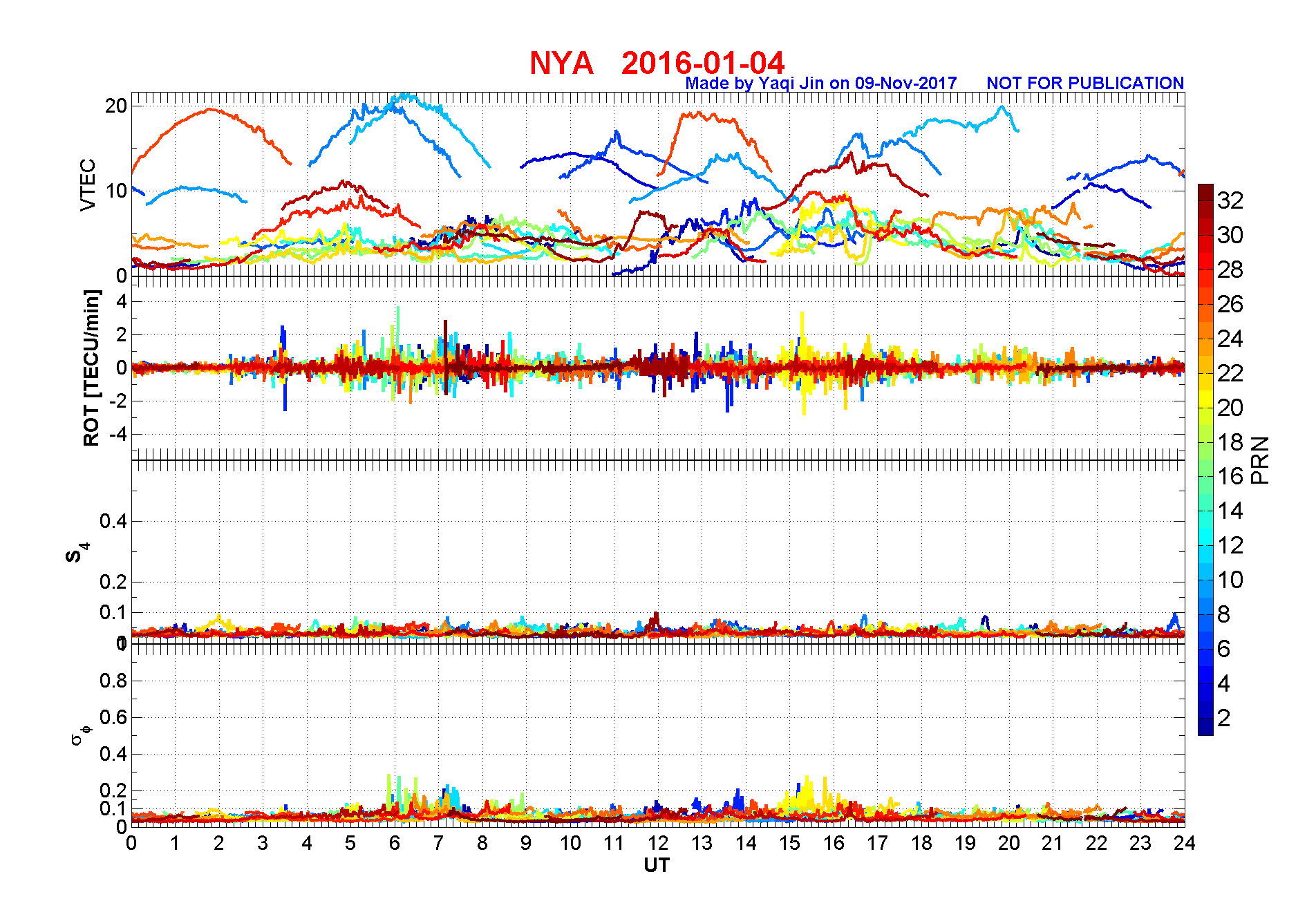
Task: Click x-axis tick label 3
Action: (x=263, y=843)
